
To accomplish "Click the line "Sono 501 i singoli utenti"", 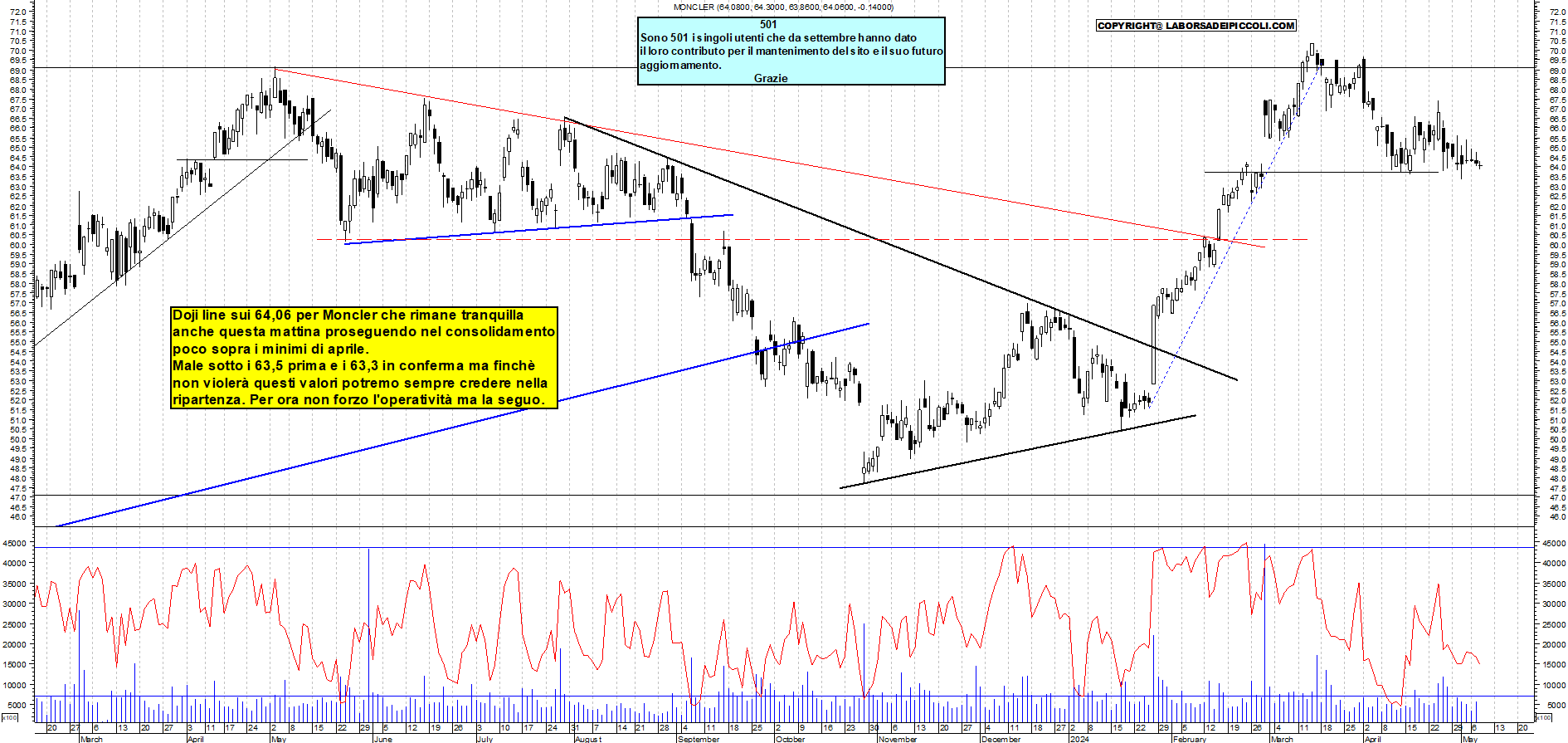I will [x=778, y=37].
